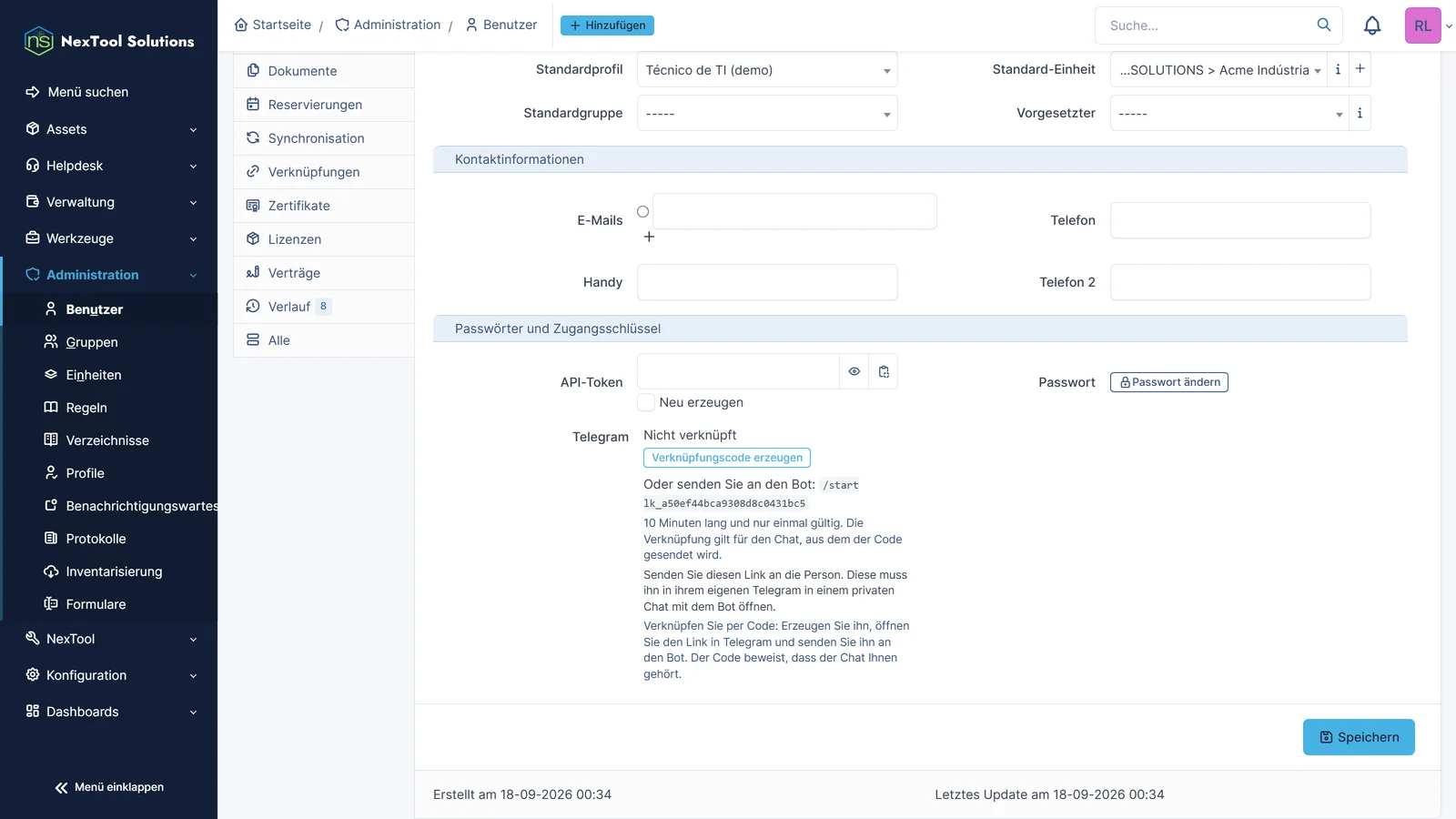Open the Lizenzen tab
Viewport: 1456px width, 819px height.
click(x=324, y=239)
